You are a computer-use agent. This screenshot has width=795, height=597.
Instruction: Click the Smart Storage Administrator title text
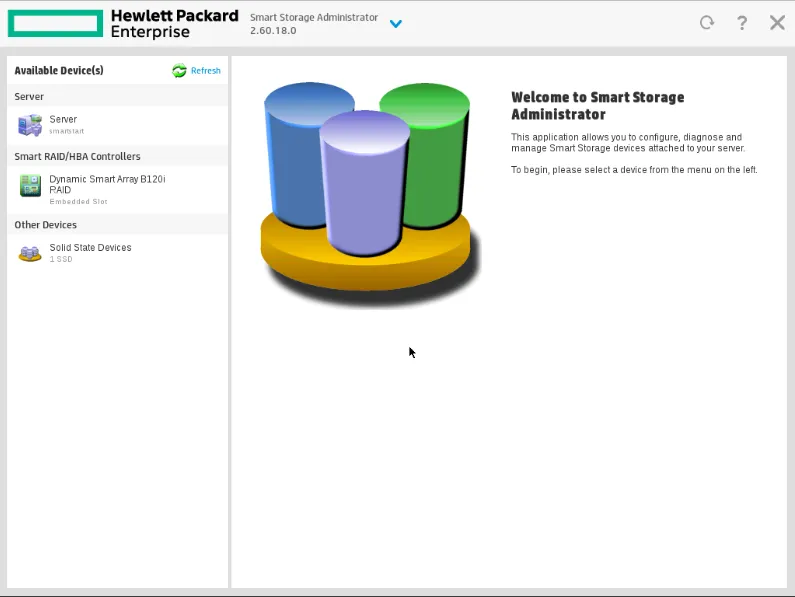314,17
